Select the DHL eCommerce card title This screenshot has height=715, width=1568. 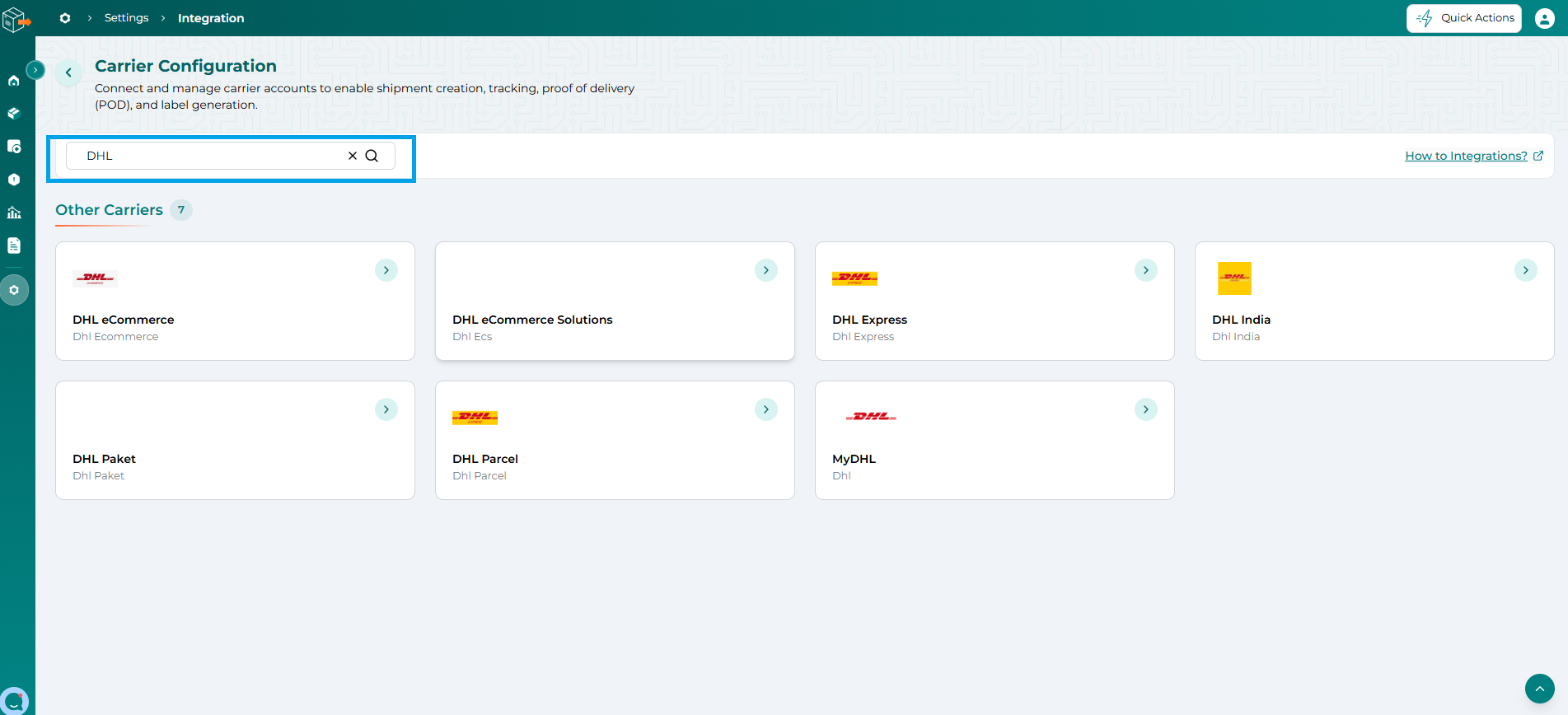[124, 320]
